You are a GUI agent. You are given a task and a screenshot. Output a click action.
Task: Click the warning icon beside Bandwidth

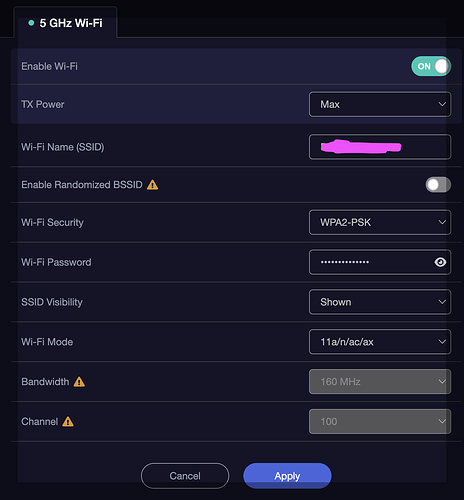79,382
